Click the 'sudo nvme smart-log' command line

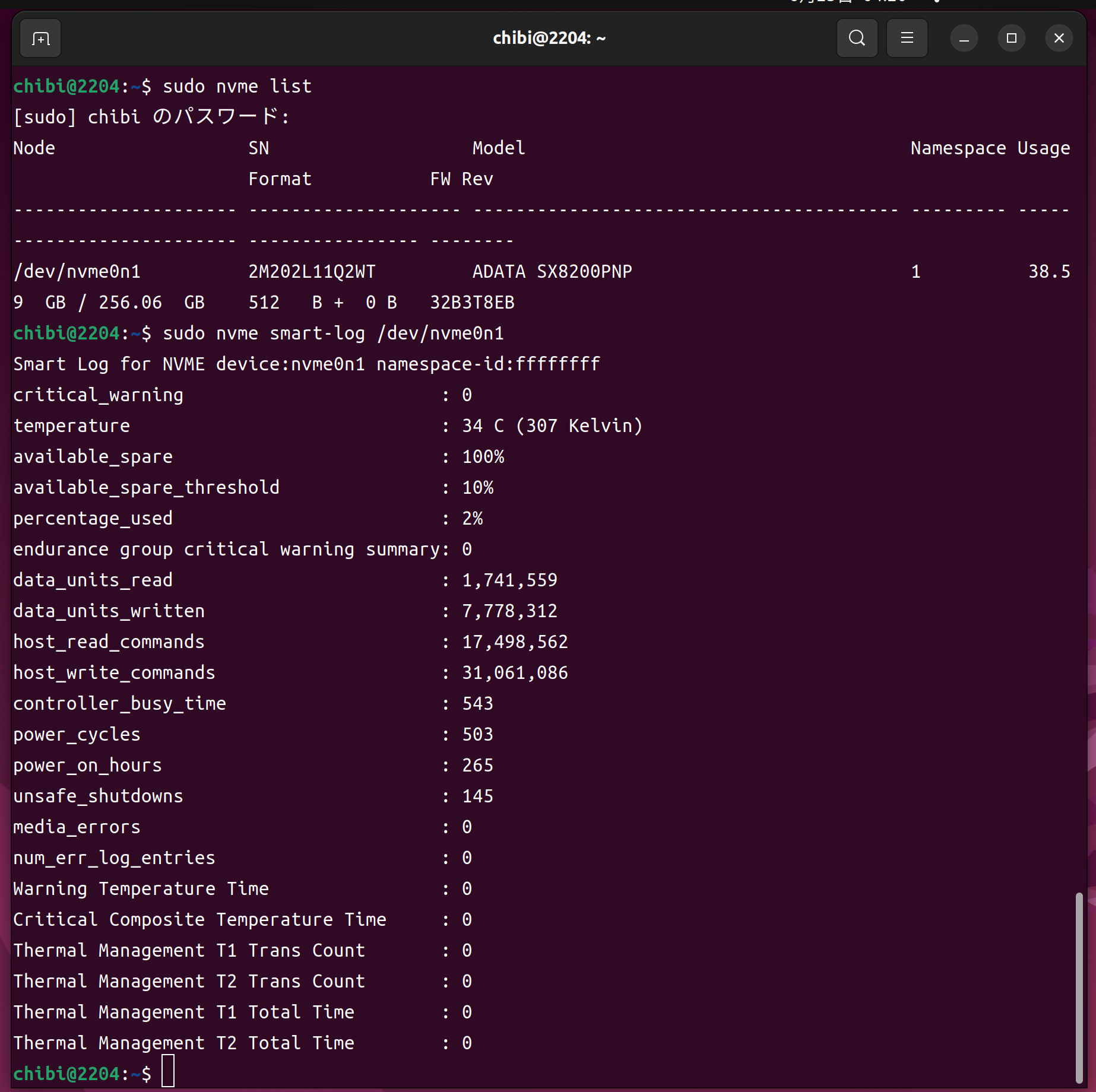click(332, 334)
